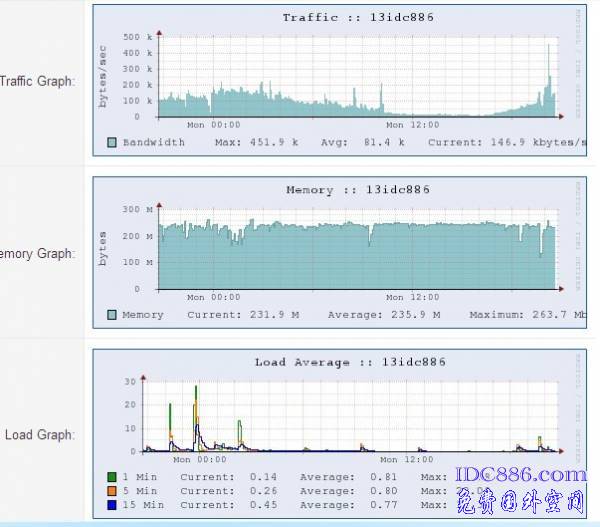This screenshot has height=527, width=600.
Task: Click the Memory Graph label
Action: (x=37, y=254)
